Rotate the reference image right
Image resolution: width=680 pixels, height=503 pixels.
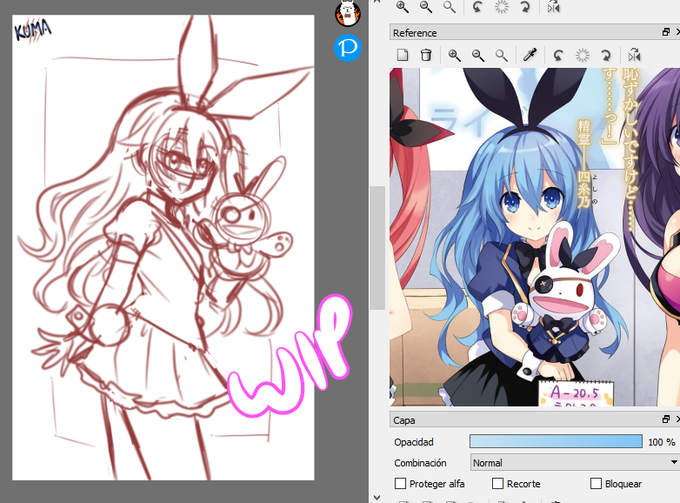[x=605, y=55]
